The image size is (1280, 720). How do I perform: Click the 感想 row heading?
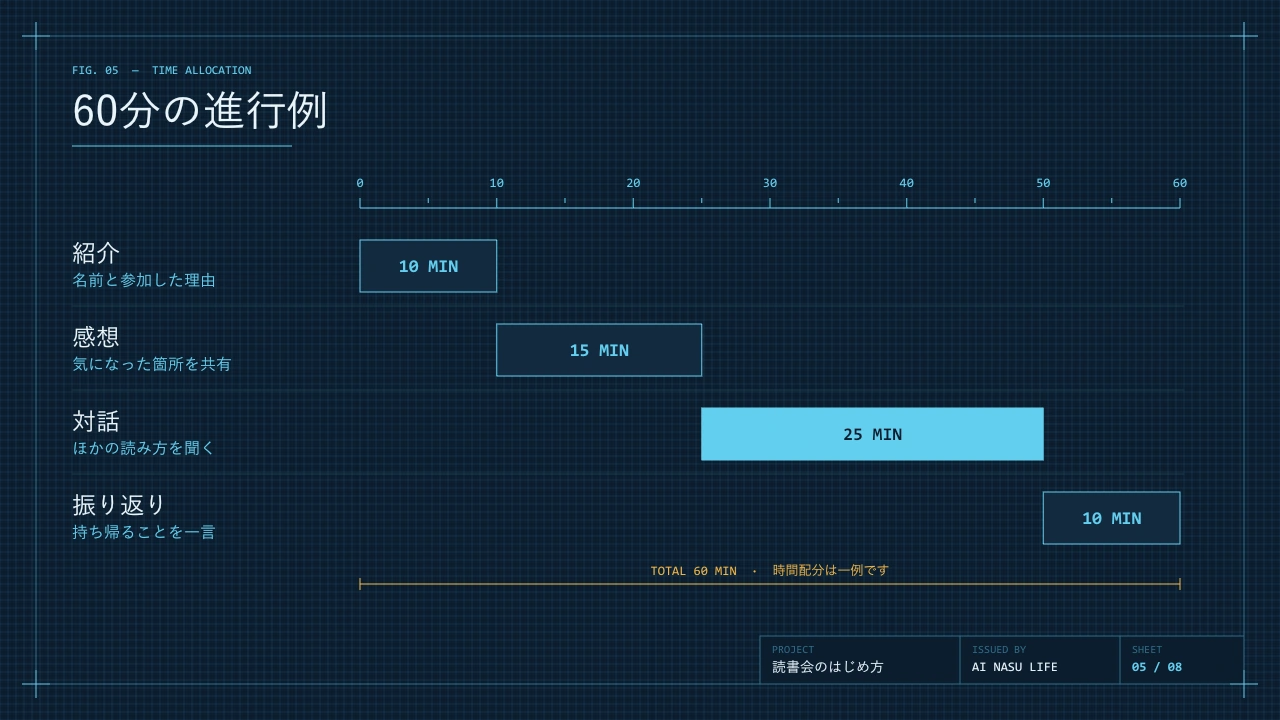point(96,337)
